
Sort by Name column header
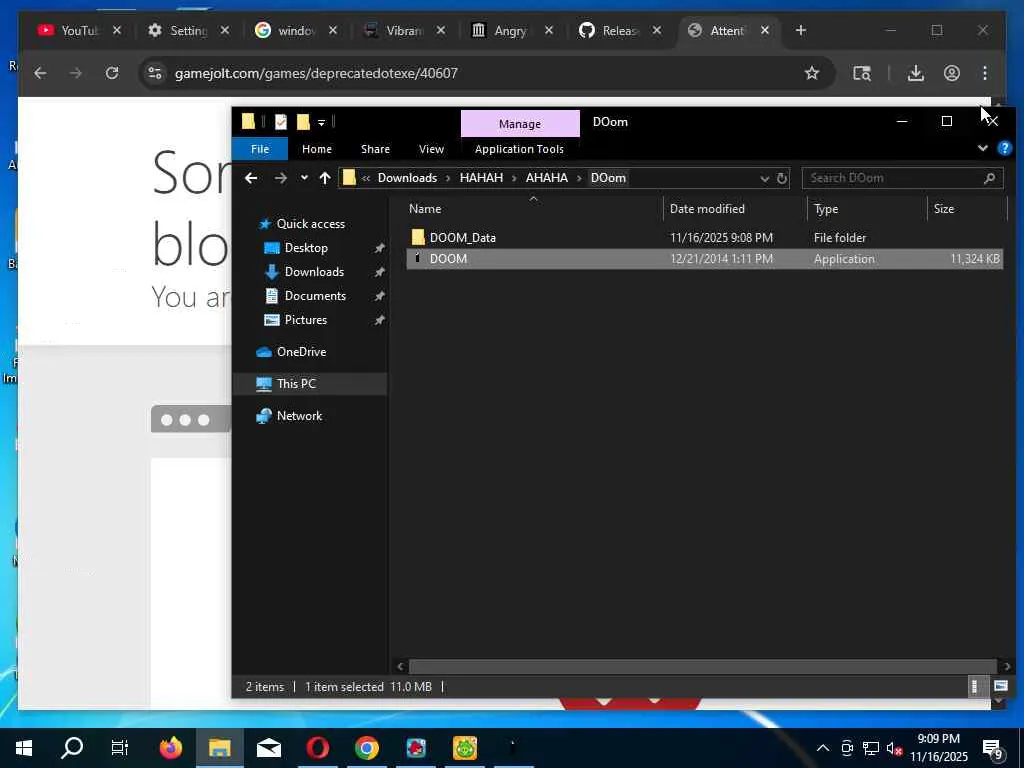tap(424, 209)
